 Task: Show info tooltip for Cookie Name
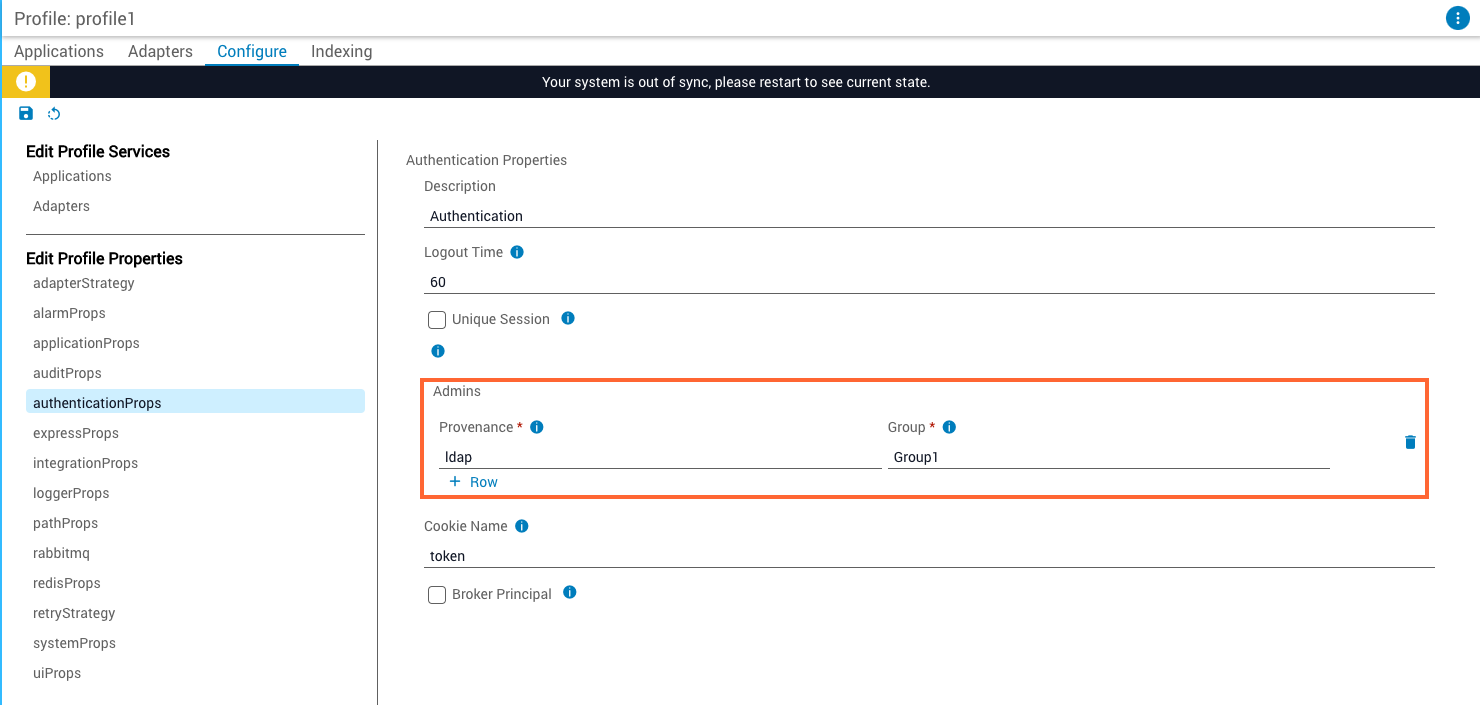(x=521, y=526)
